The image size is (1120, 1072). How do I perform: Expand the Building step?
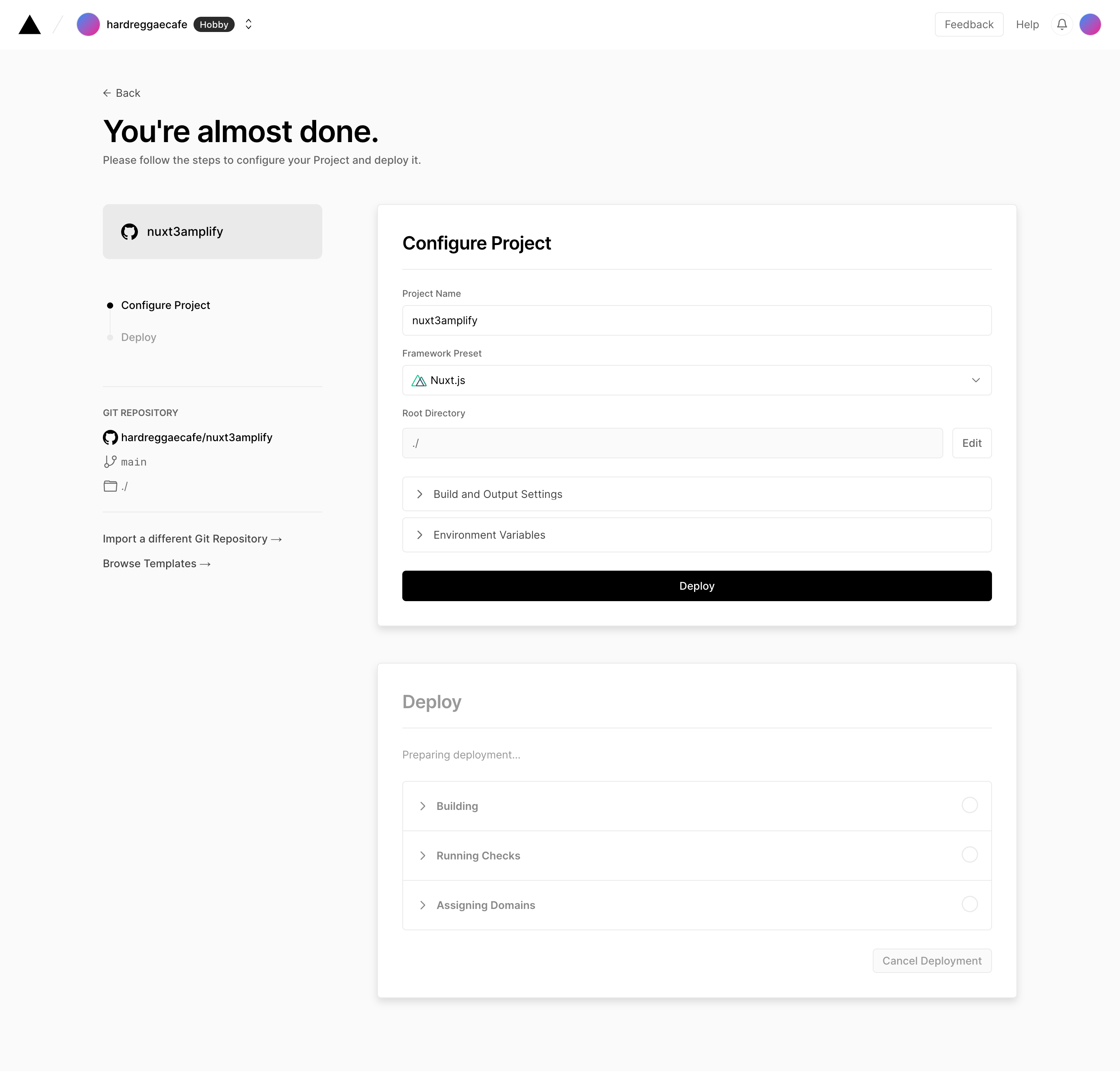[x=457, y=806]
